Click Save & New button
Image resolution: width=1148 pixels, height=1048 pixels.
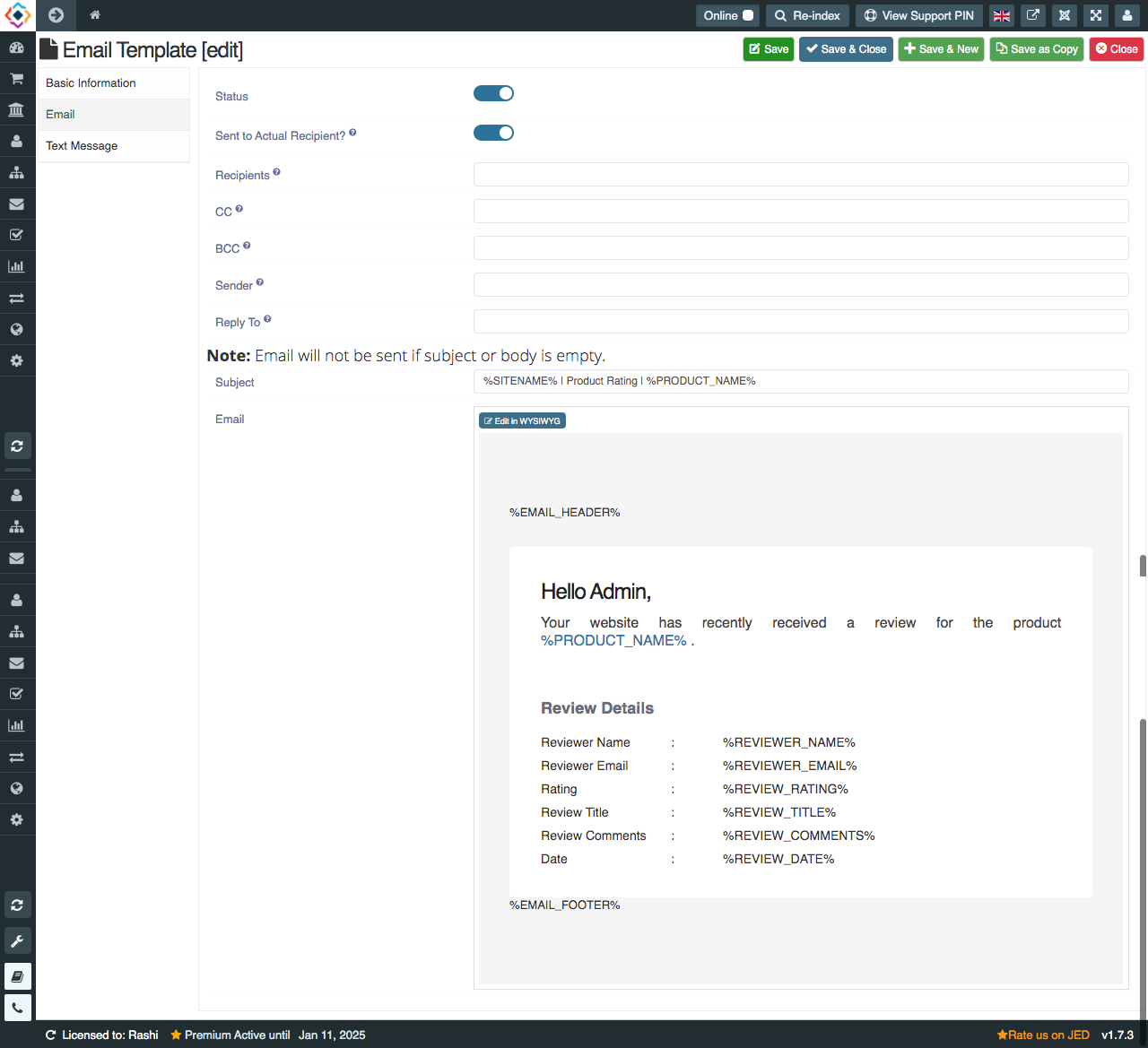point(941,49)
